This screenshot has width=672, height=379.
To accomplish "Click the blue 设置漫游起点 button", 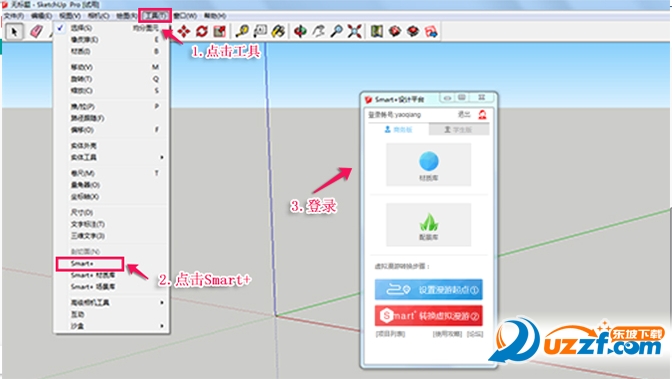I will tap(429, 290).
